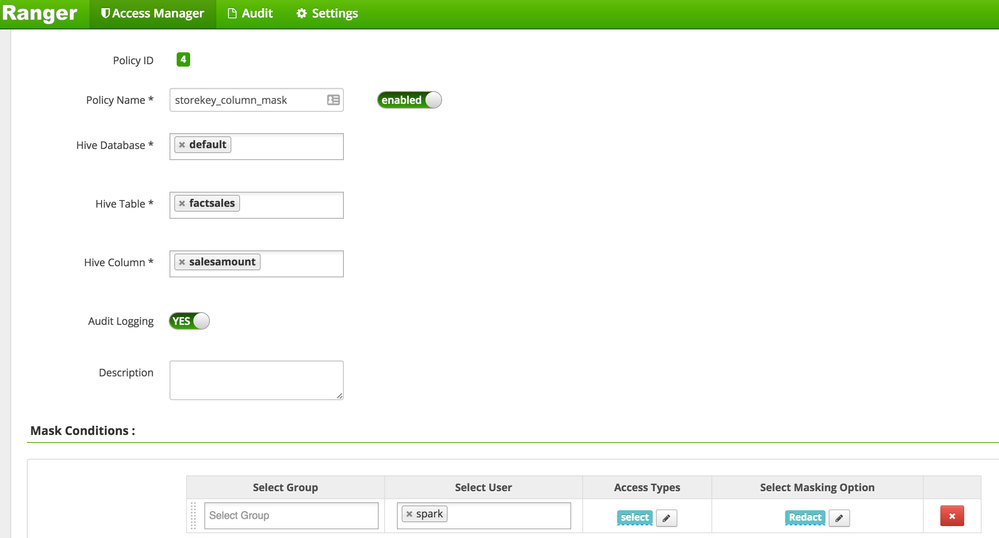Open the Audit tab
Image resolution: width=999 pixels, height=538 pixels.
(250, 13)
